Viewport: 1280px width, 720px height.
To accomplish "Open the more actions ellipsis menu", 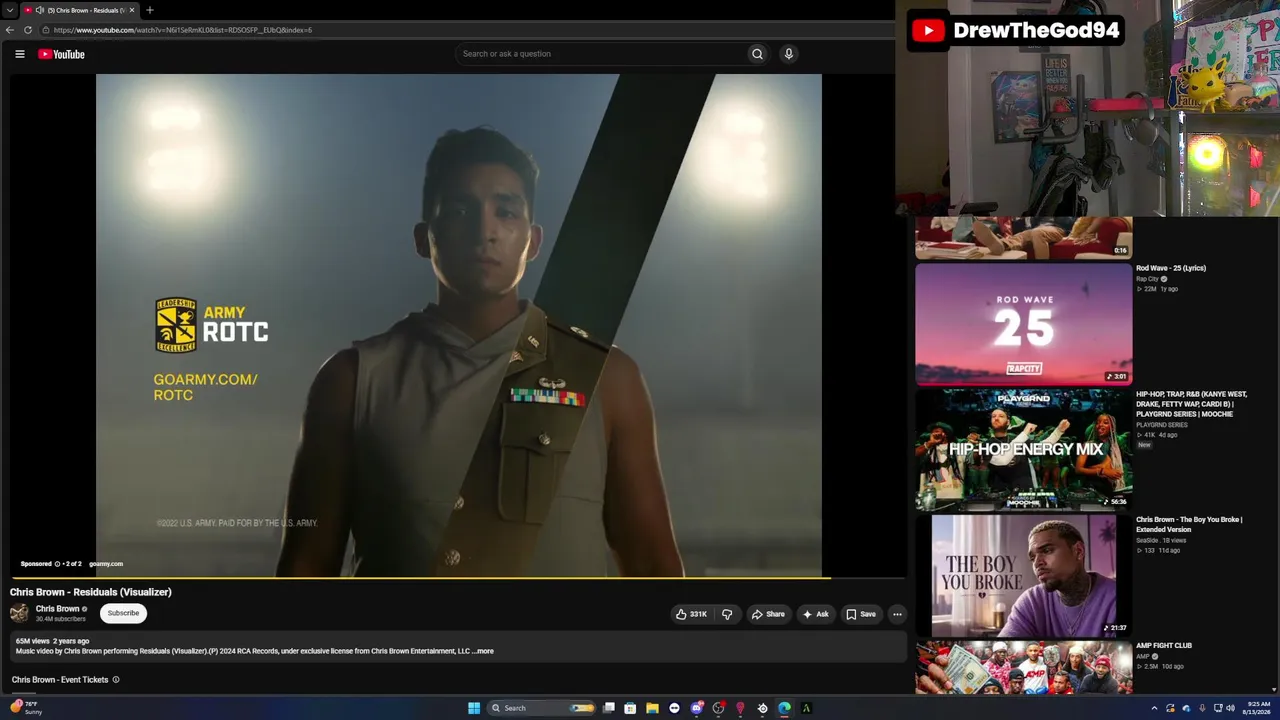I will pyautogui.click(x=897, y=614).
